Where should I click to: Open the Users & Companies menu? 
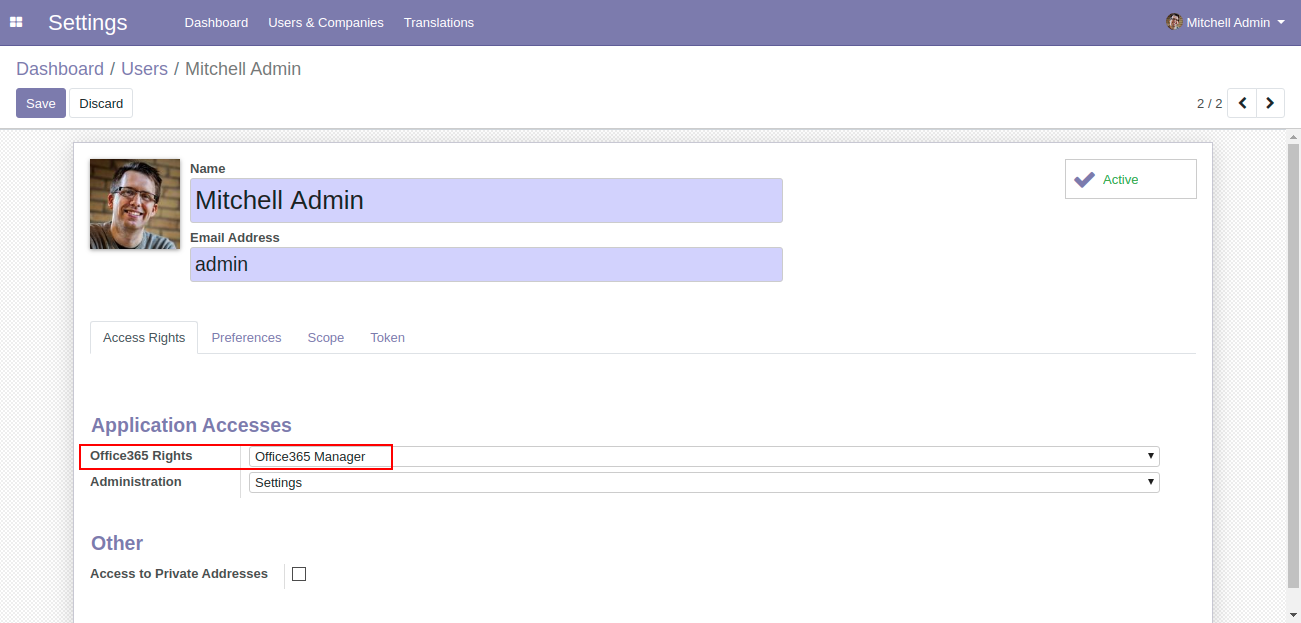(x=326, y=22)
